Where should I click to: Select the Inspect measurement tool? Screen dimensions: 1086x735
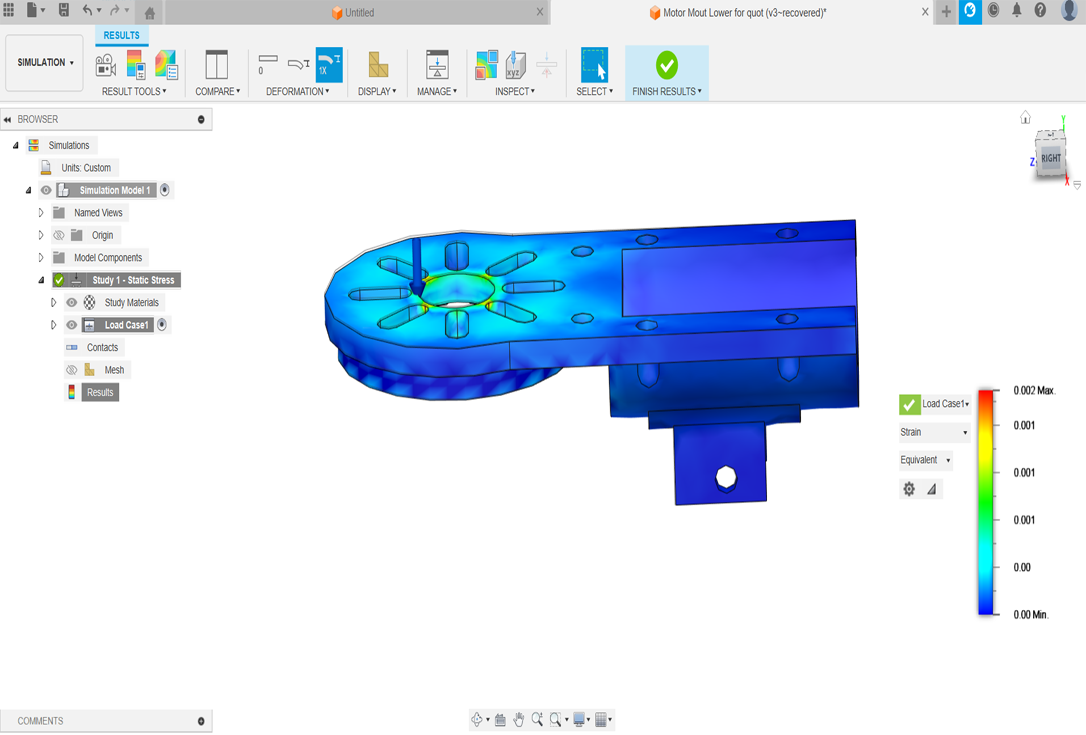(x=514, y=63)
